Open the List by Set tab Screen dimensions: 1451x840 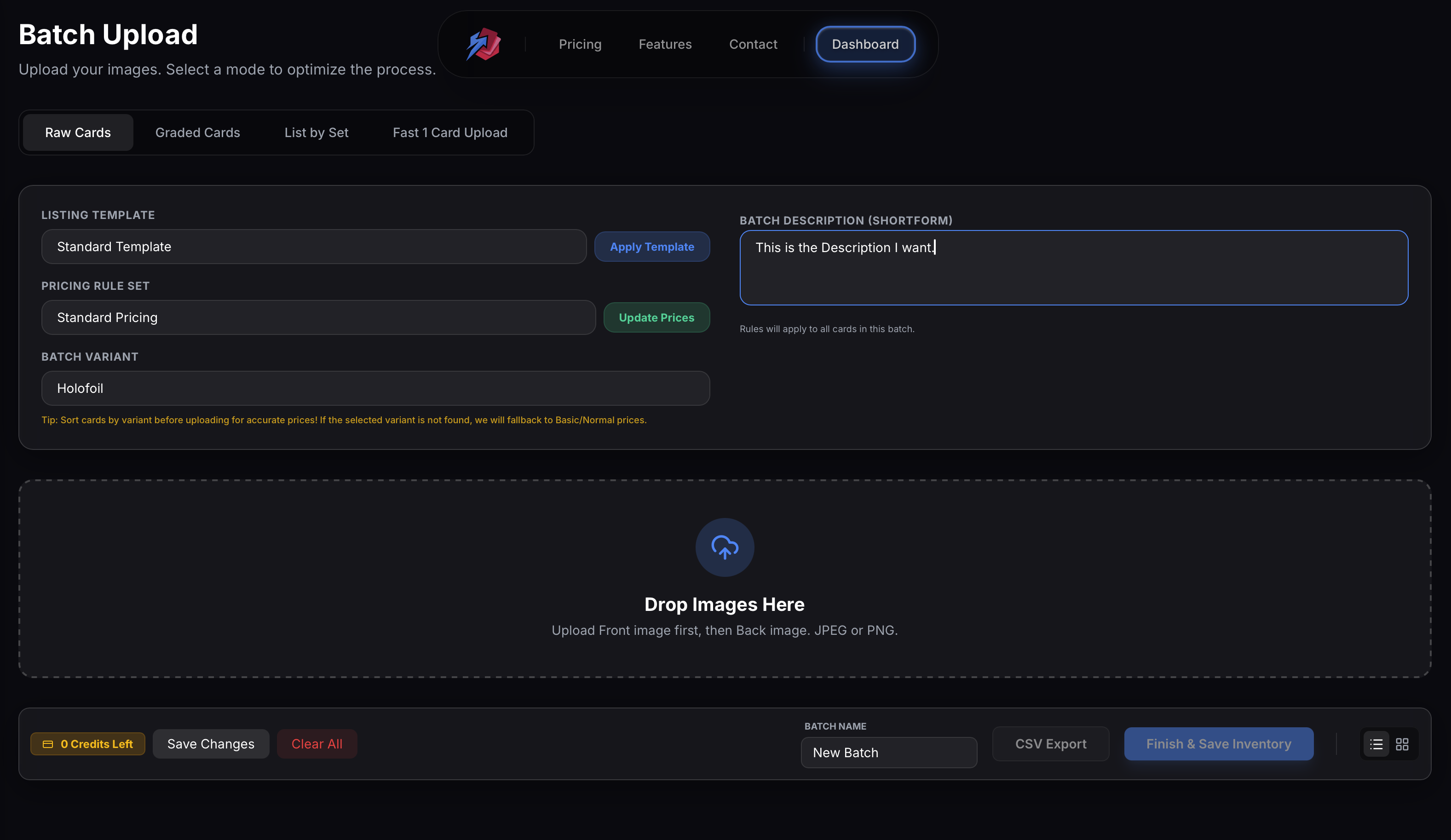316,133
